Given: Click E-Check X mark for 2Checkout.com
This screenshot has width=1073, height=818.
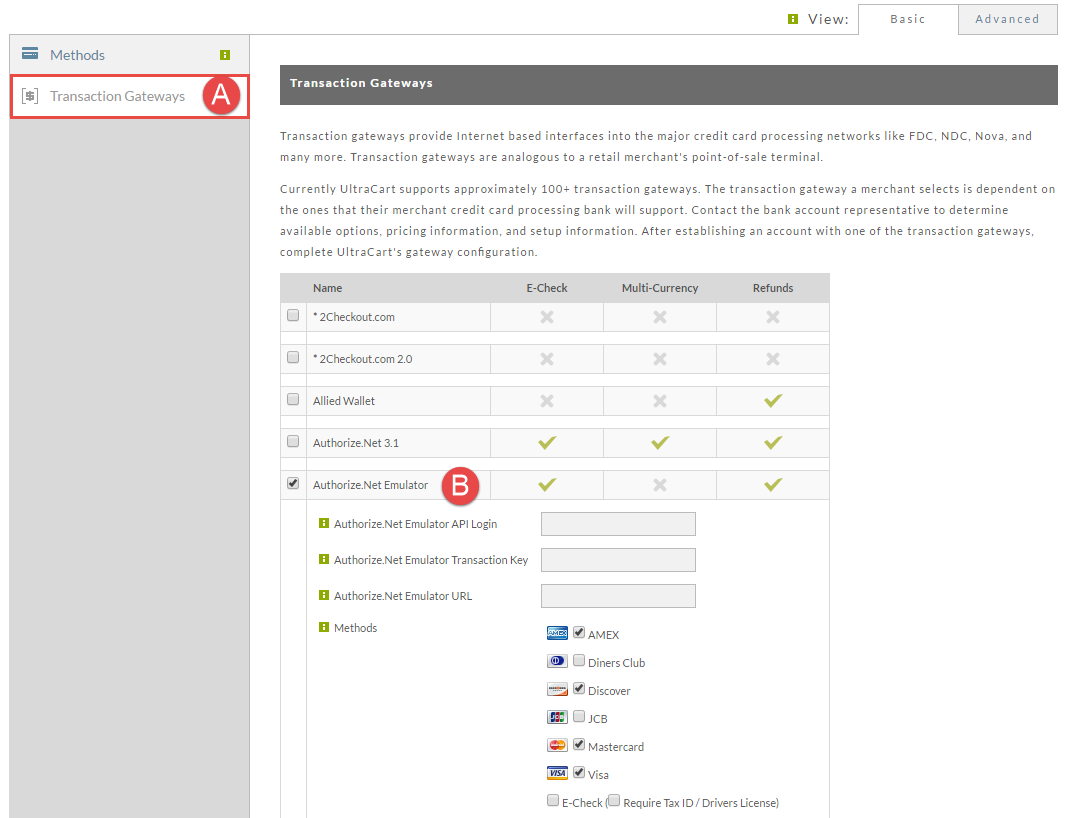Looking at the screenshot, I should tap(547, 317).
